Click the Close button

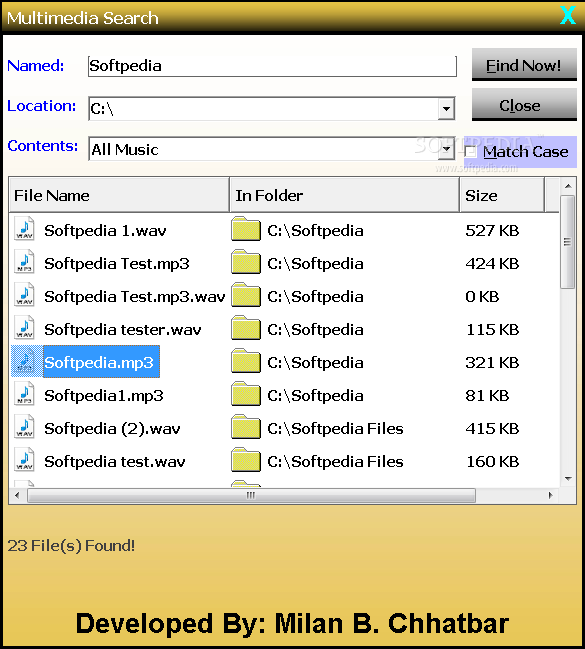pyautogui.click(x=524, y=105)
